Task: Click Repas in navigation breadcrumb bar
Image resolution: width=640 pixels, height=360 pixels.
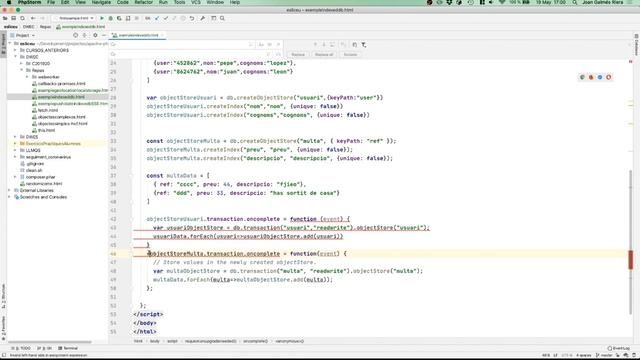Action: coord(45,27)
